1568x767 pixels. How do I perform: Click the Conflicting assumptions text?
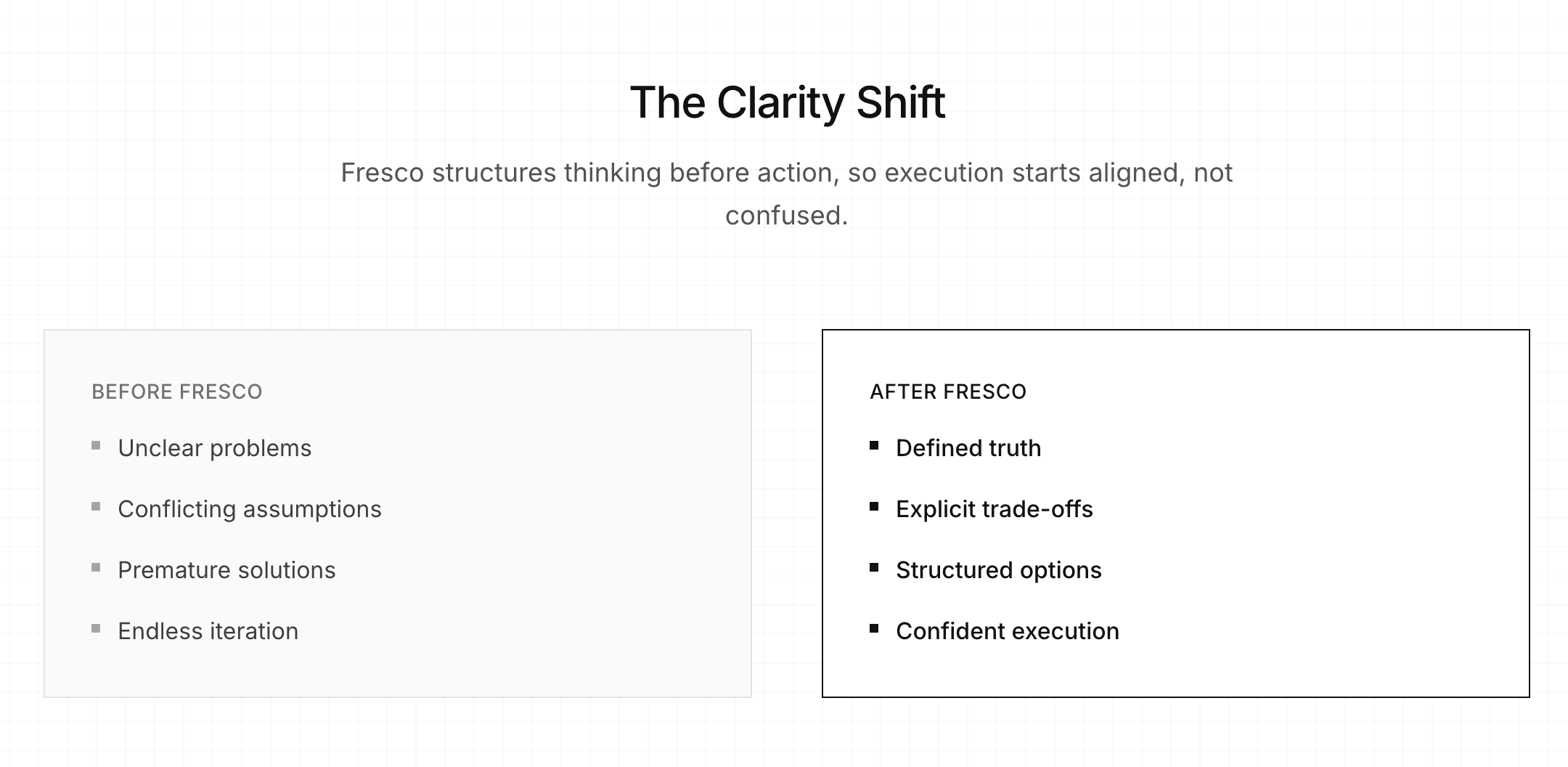click(249, 510)
